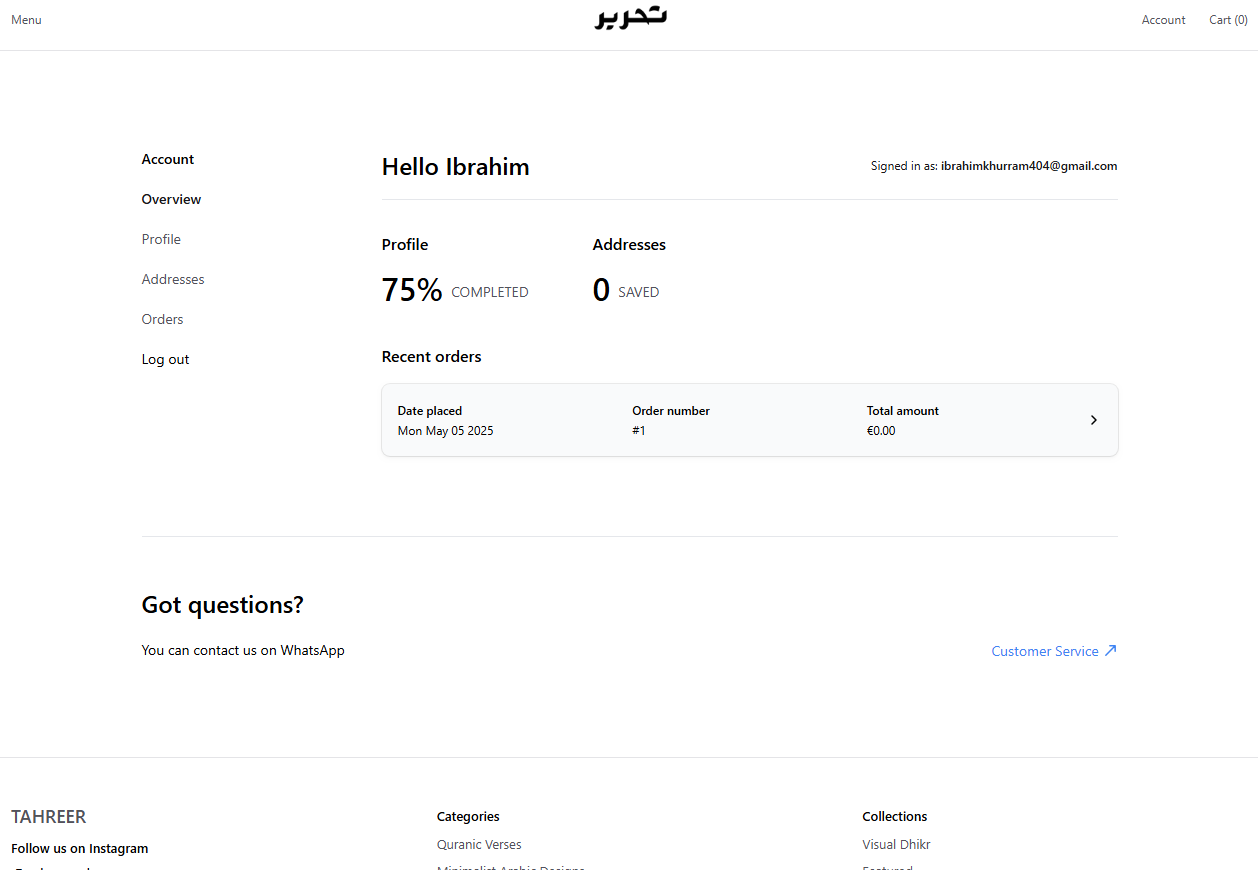View your Orders list

coord(162,319)
